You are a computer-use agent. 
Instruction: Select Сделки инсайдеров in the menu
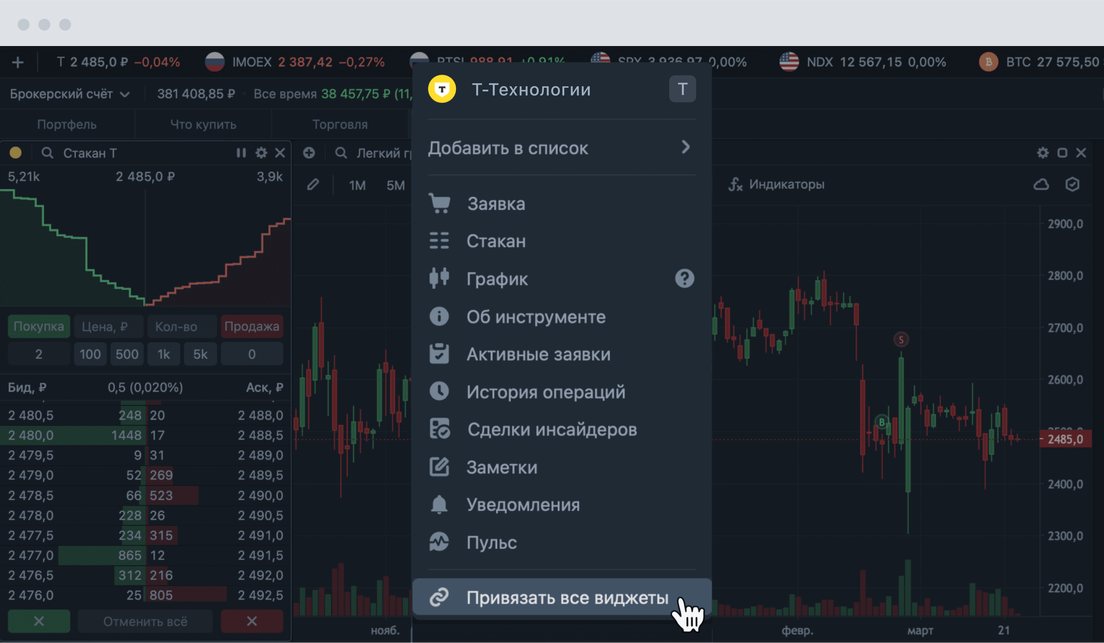[561, 430]
